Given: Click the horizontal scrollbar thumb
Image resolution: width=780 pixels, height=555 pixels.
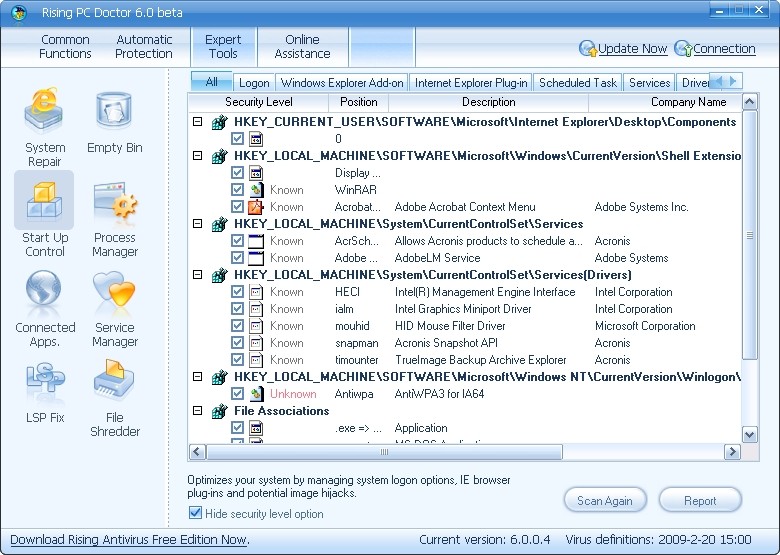Looking at the screenshot, I should [384, 452].
